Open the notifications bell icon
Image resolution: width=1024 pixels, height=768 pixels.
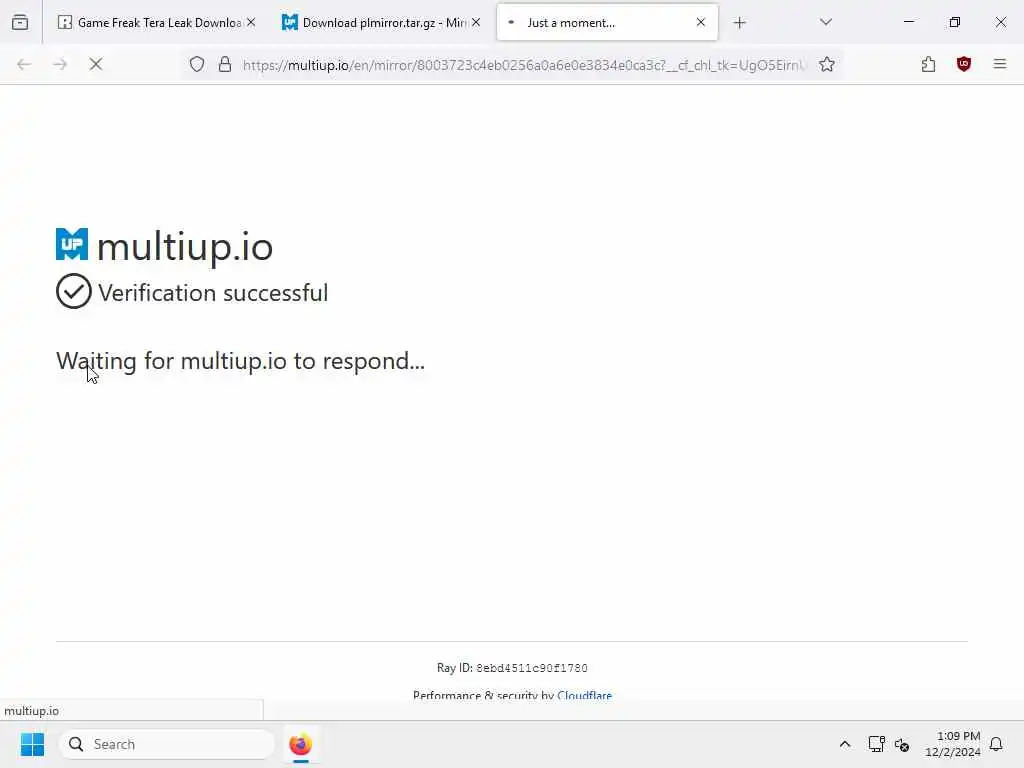coord(996,744)
